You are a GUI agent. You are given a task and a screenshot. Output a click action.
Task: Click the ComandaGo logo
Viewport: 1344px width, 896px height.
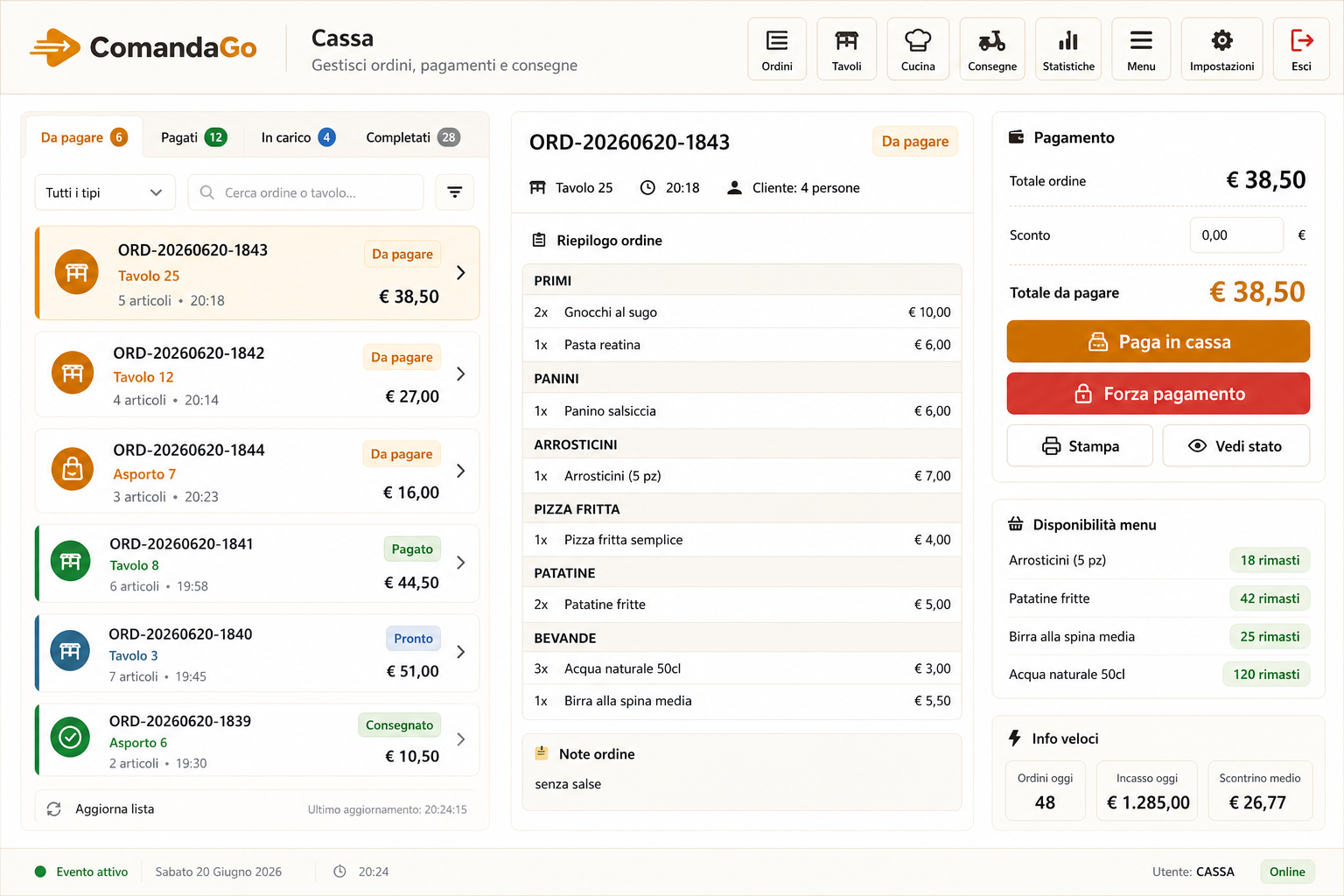pos(143,47)
